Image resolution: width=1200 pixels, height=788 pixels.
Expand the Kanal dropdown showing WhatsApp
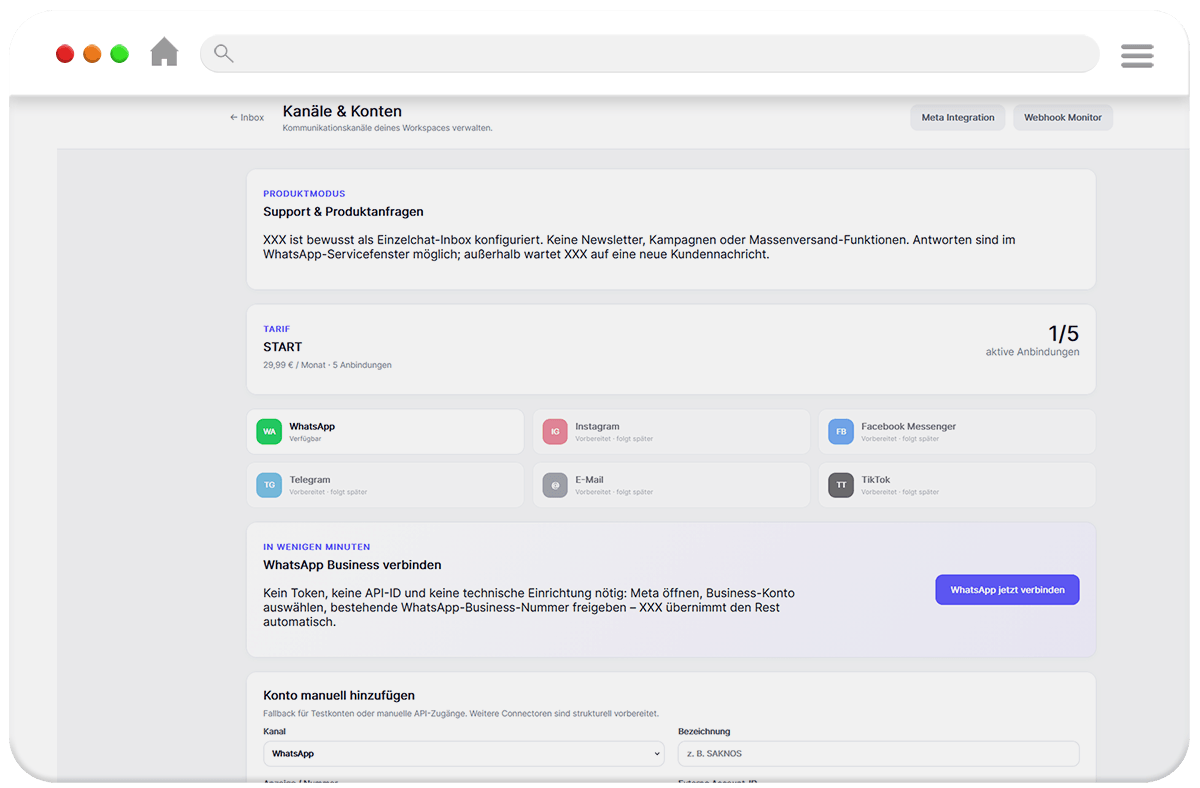coord(464,754)
